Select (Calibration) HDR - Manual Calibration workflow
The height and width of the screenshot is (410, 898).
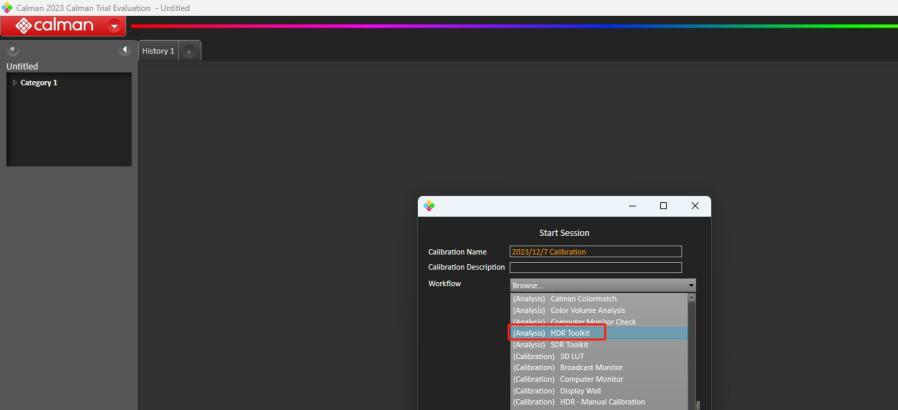[x=599, y=402]
